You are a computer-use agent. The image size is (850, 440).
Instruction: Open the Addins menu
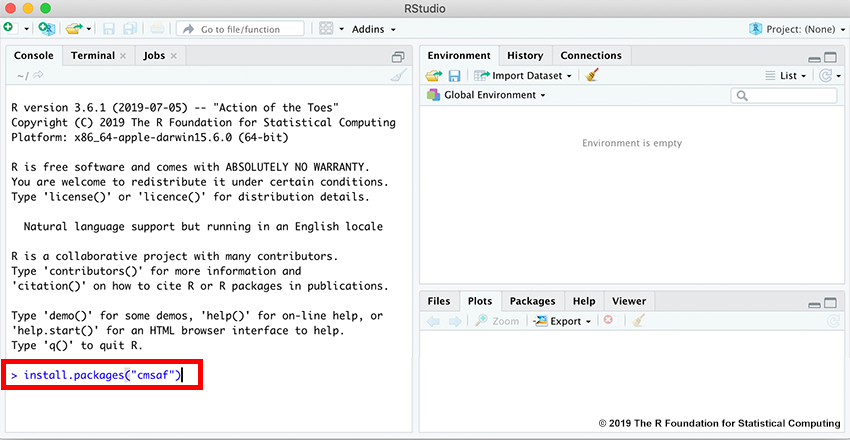(x=374, y=29)
